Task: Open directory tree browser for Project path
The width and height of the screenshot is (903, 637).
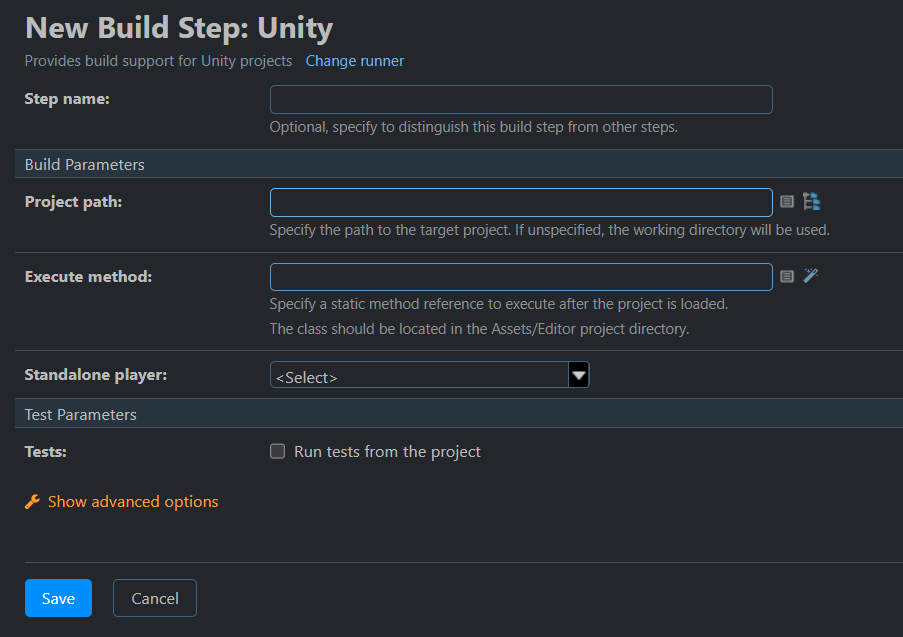Action: pyautogui.click(x=811, y=202)
